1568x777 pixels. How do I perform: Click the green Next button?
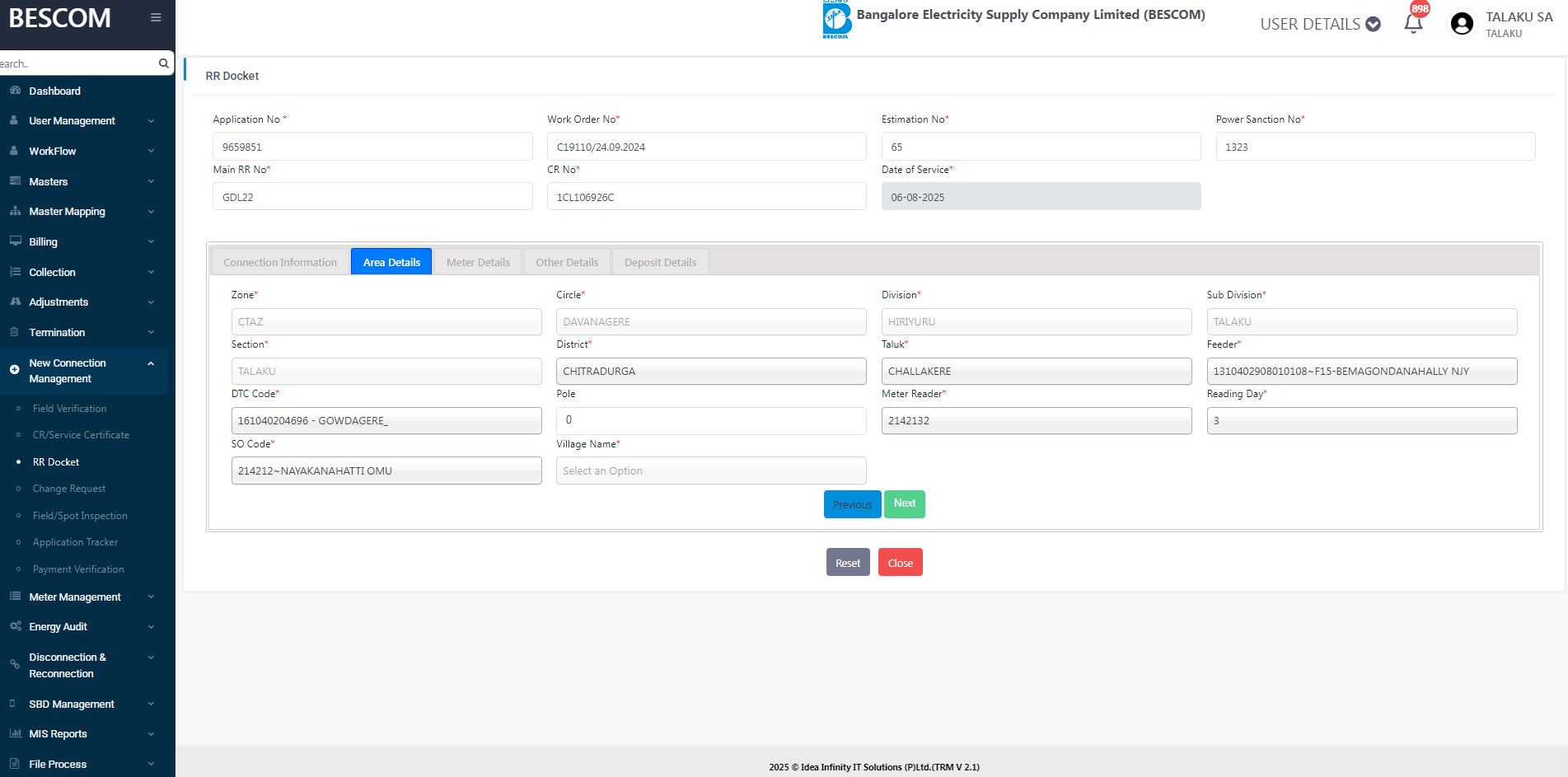coord(904,503)
